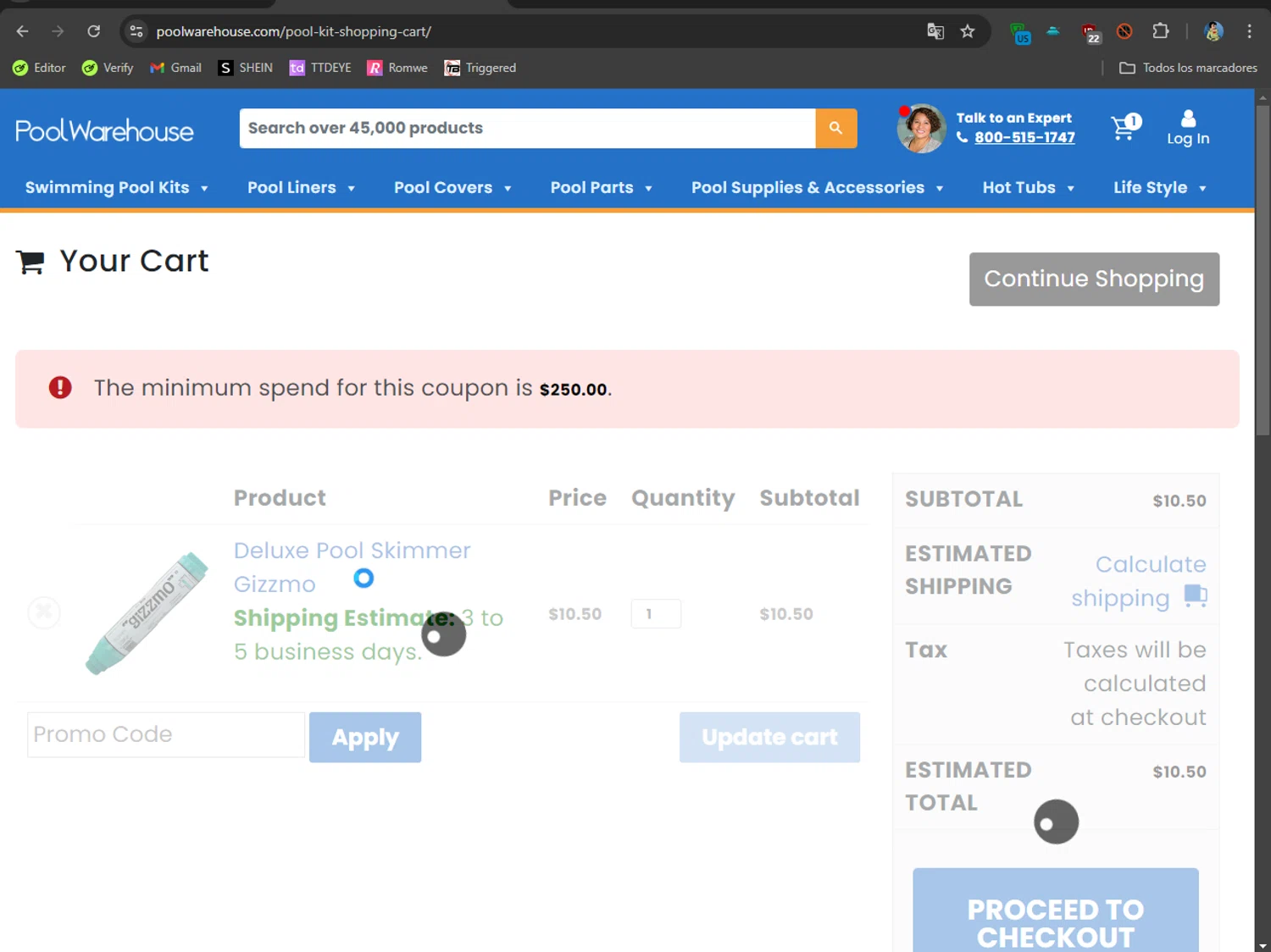This screenshot has width=1271, height=952.
Task: Click the green US extension icon
Action: [1020, 33]
